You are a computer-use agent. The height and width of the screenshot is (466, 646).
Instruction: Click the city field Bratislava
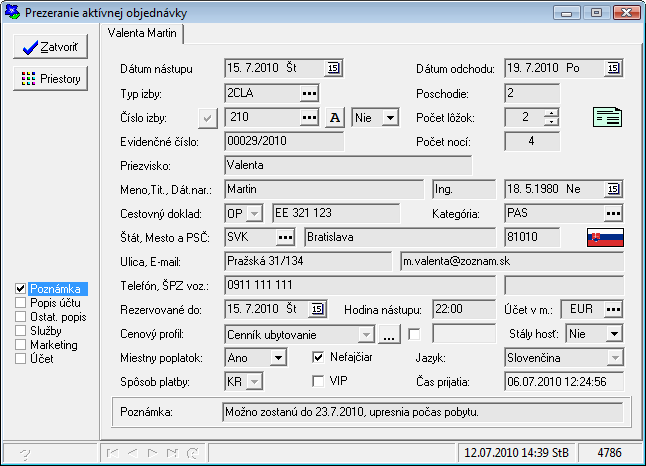(400, 237)
